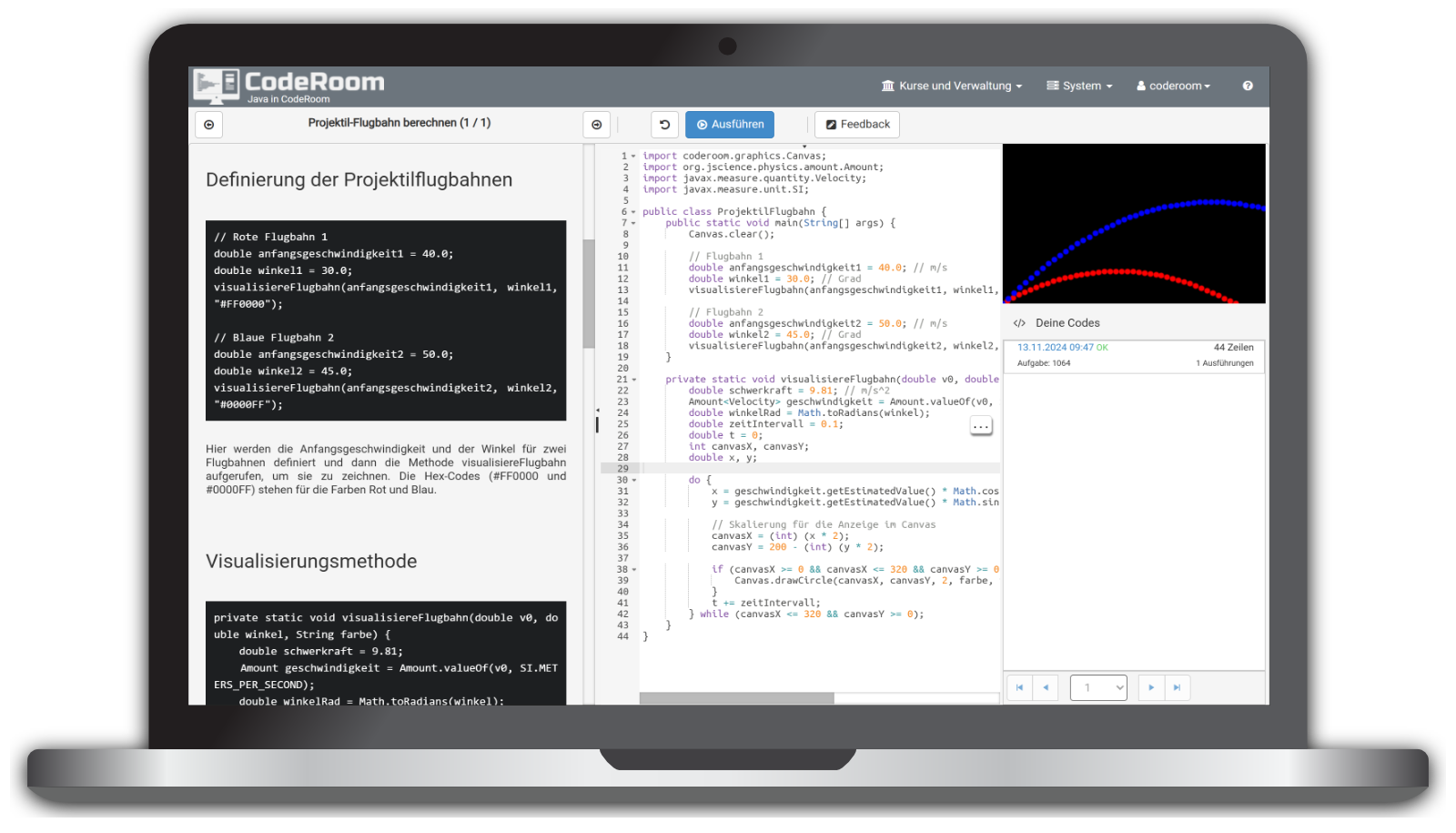Open the coderoom user menu
1456x833 pixels.
(1173, 86)
